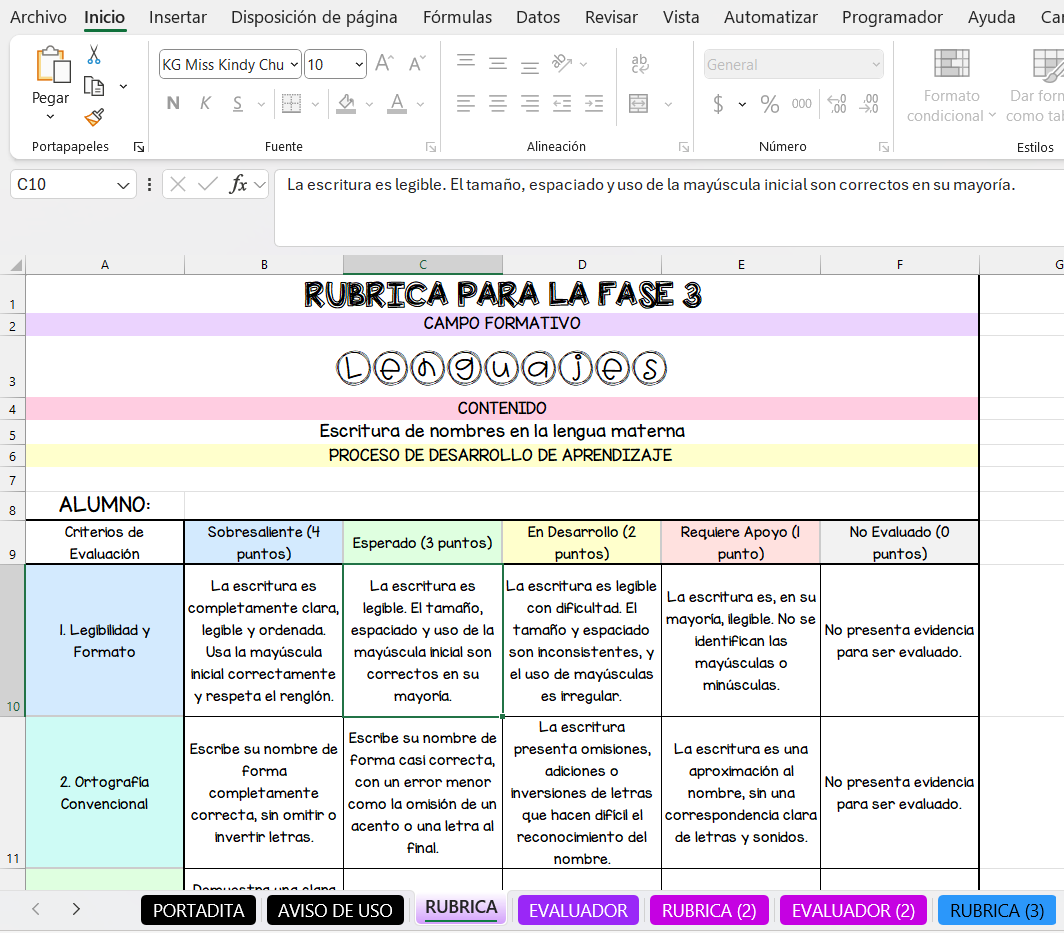Switch to the EVALUADOR sheet tab

[x=578, y=910]
